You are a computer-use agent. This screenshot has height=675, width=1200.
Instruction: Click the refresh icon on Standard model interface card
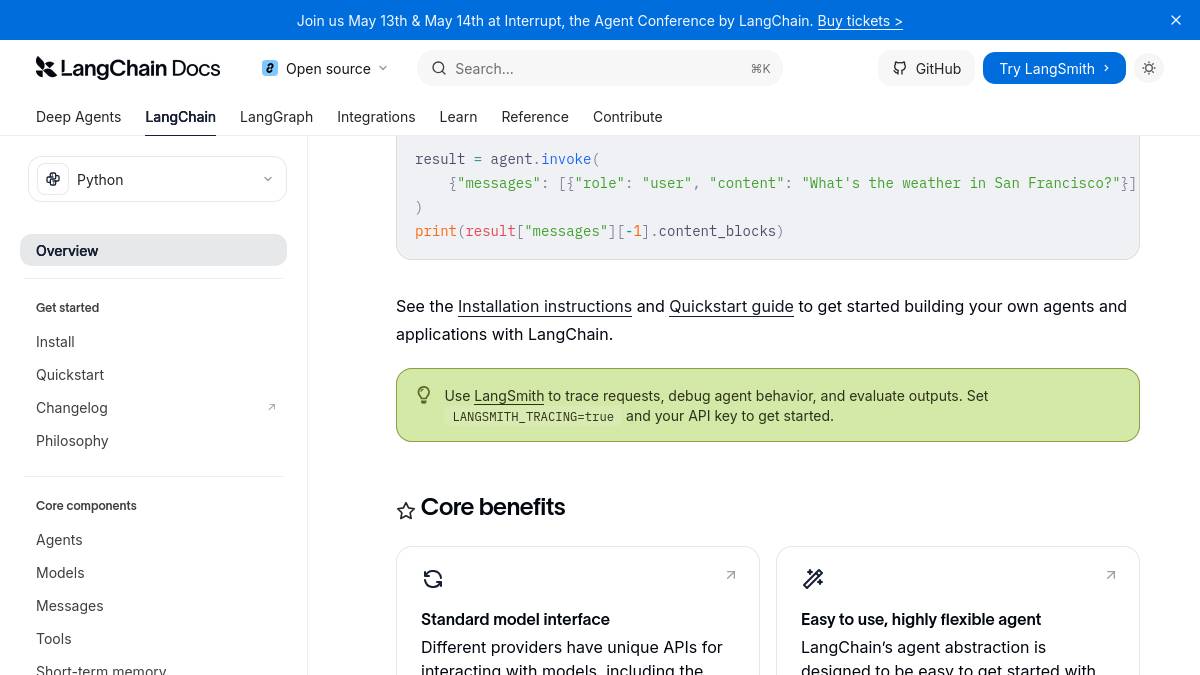(433, 579)
